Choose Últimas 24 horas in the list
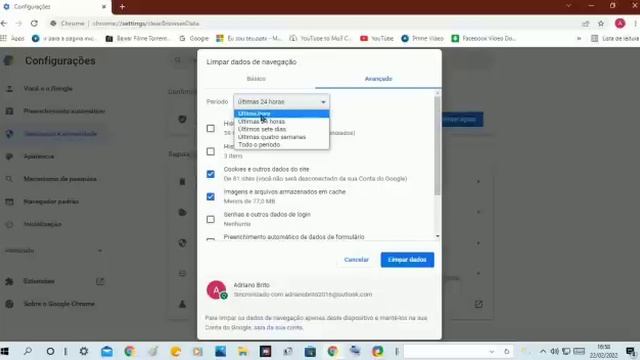640x360 pixels. pos(281,122)
